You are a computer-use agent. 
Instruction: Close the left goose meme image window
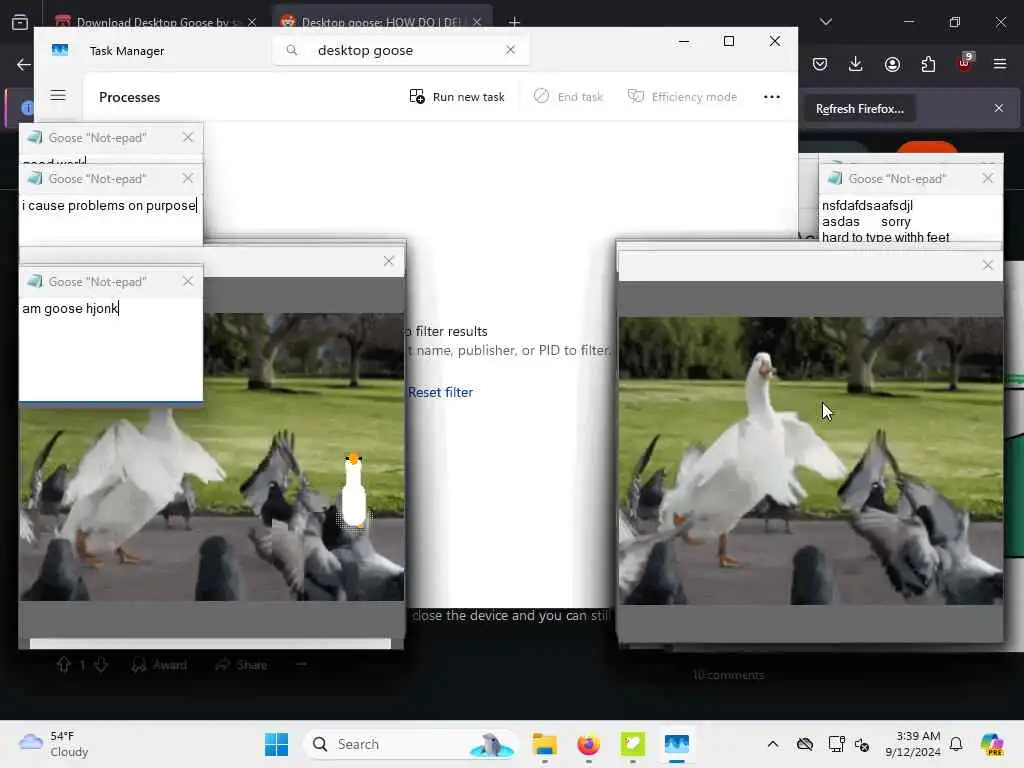pos(389,261)
